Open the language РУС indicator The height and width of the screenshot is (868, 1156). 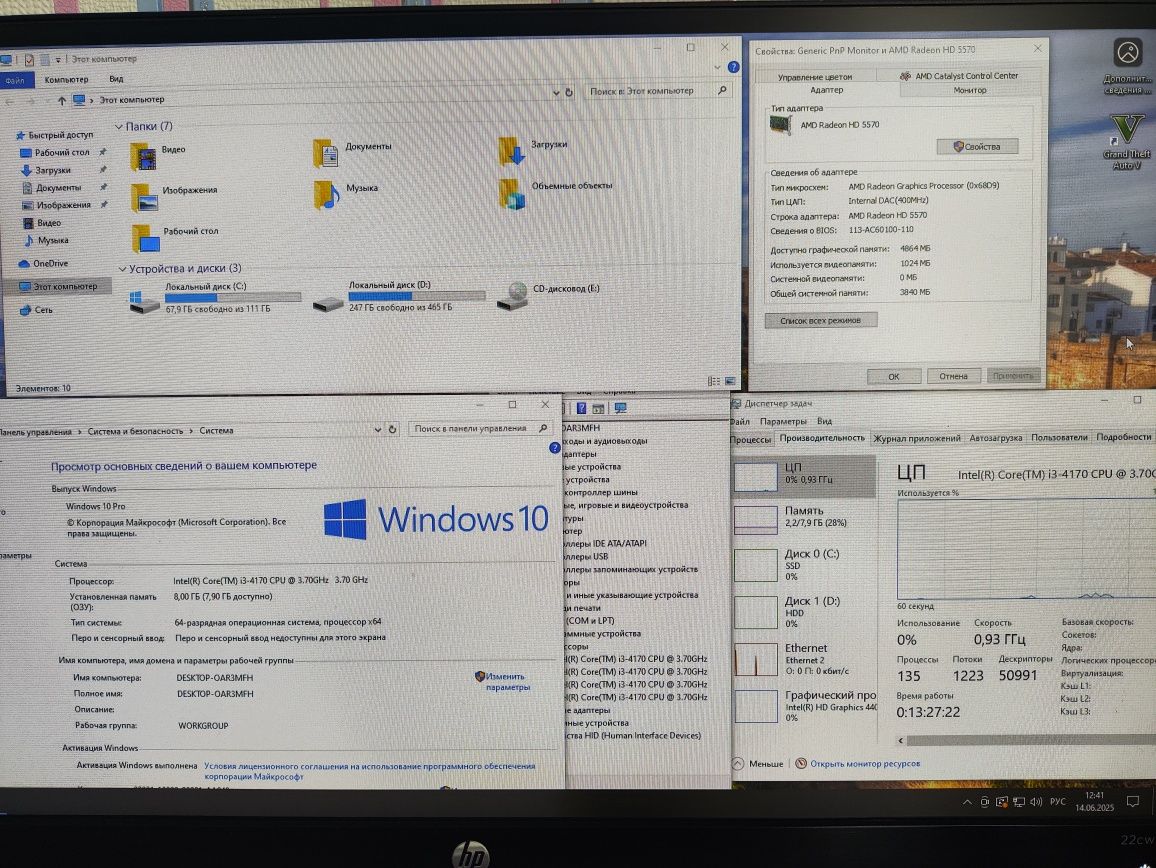(1058, 802)
